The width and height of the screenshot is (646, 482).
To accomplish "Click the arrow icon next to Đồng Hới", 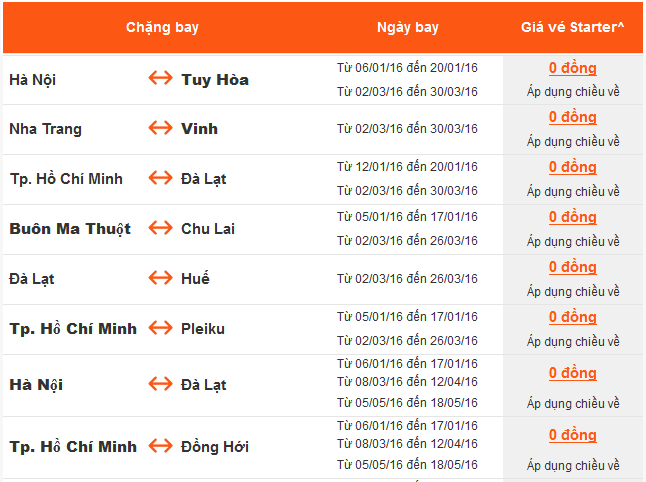I will pos(160,446).
